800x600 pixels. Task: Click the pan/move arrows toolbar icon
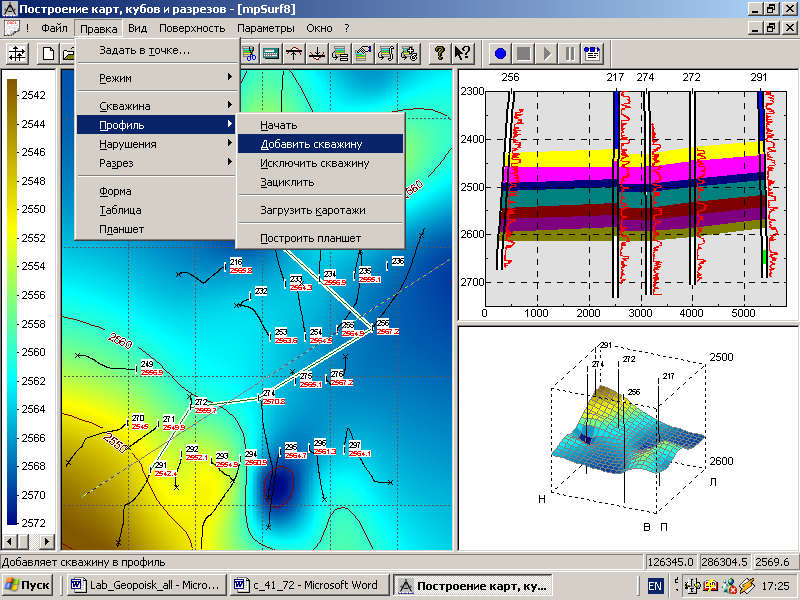[17, 54]
